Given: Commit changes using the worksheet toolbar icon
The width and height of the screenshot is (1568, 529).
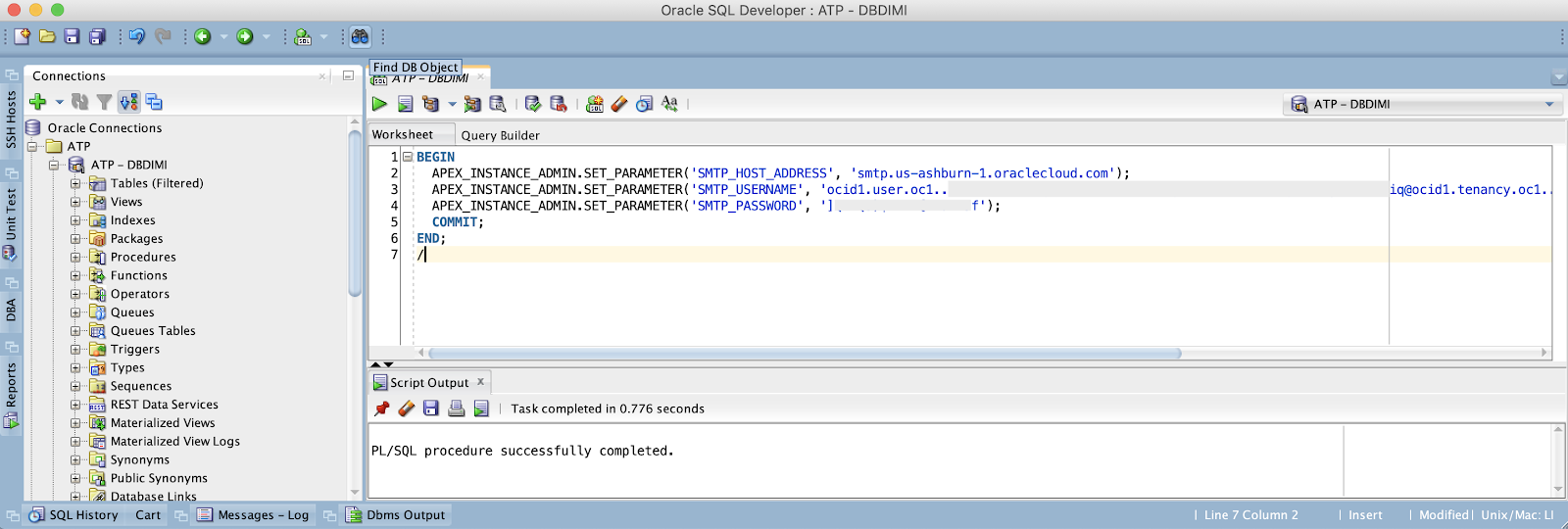Looking at the screenshot, I should coord(533,104).
